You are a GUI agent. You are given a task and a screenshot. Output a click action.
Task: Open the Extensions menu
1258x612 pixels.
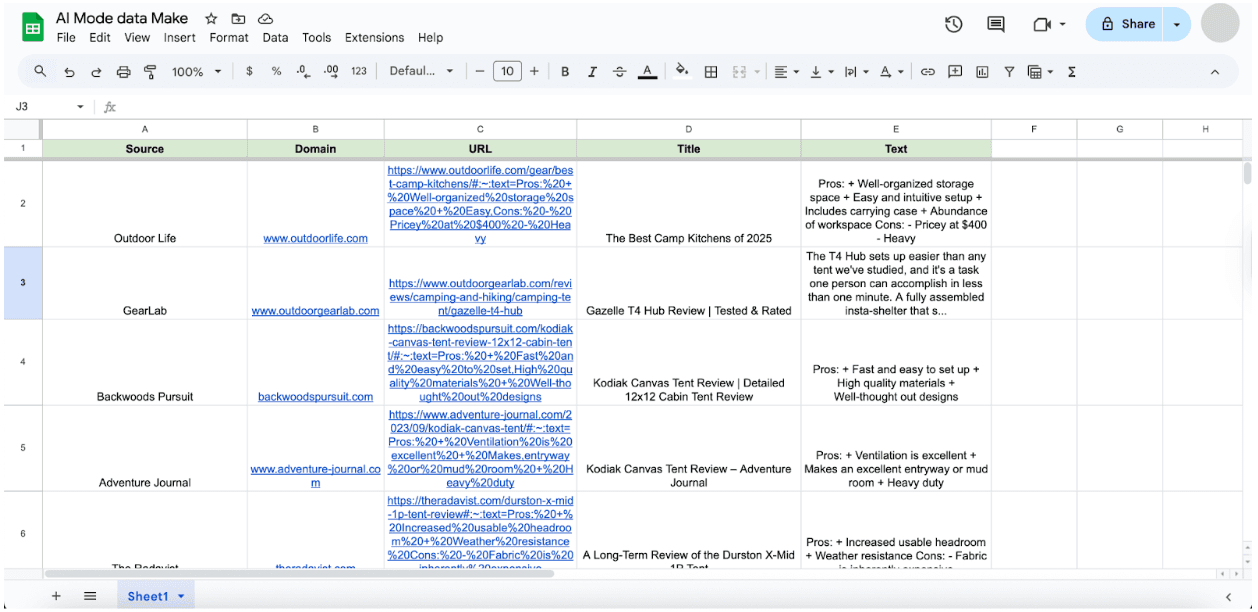tap(374, 38)
